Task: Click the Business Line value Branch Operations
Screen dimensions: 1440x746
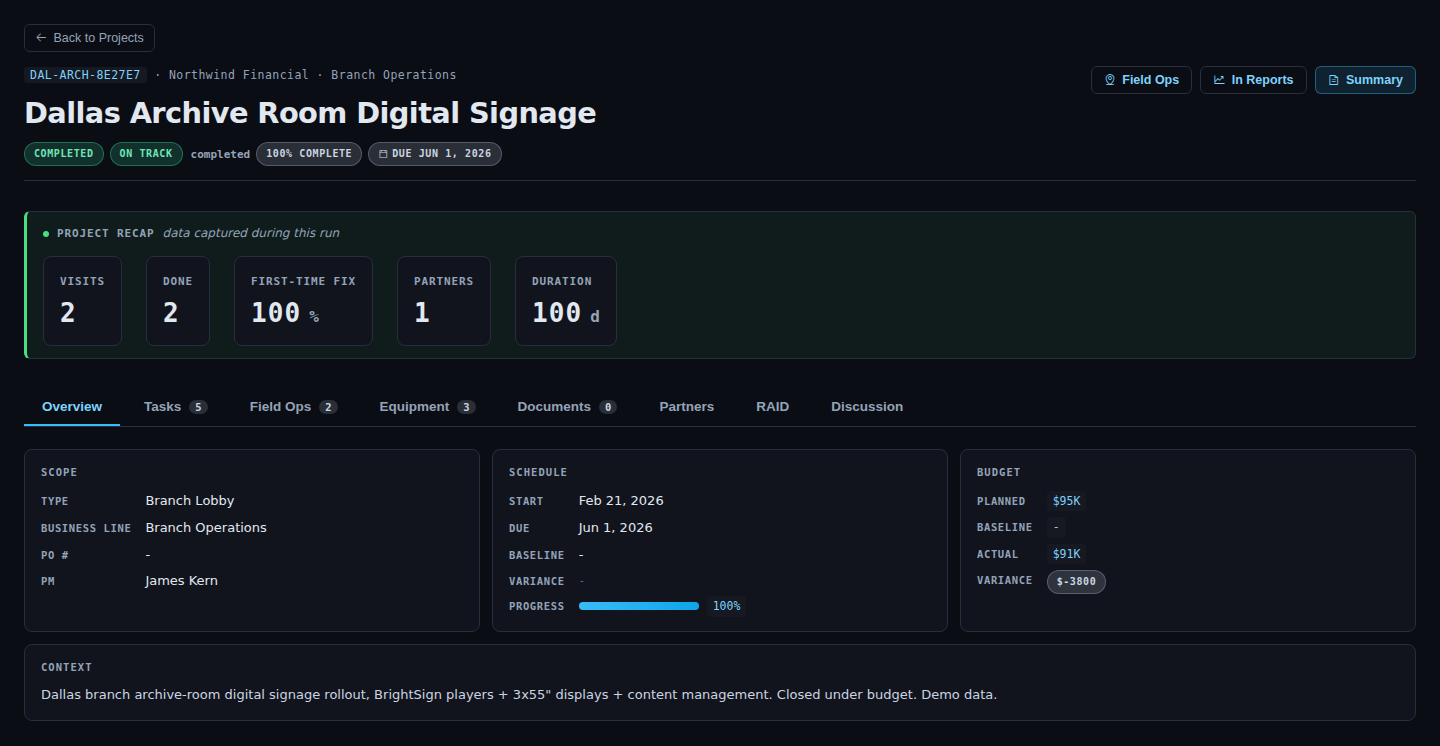Action: click(x=206, y=528)
